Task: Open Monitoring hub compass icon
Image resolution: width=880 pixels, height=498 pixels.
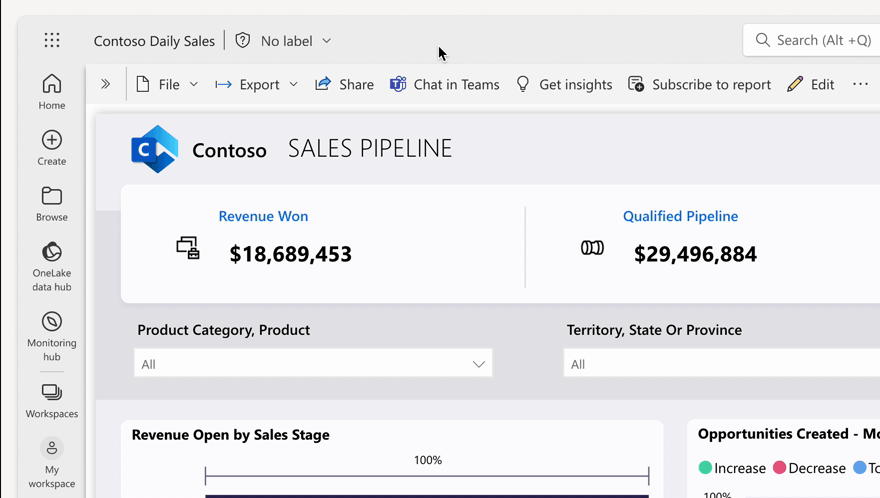Action: click(52, 322)
